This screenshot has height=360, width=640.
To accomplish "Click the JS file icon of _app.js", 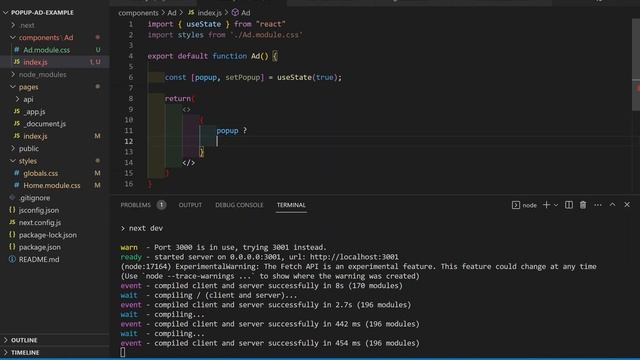I will point(16,111).
